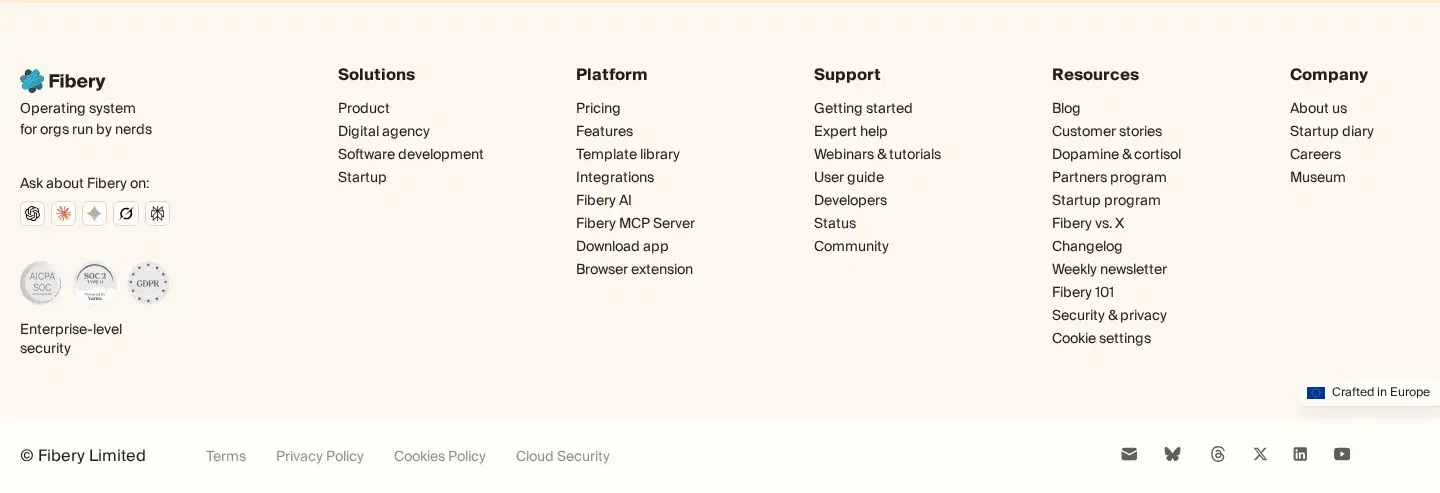Open Startup program page

[x=1106, y=200]
